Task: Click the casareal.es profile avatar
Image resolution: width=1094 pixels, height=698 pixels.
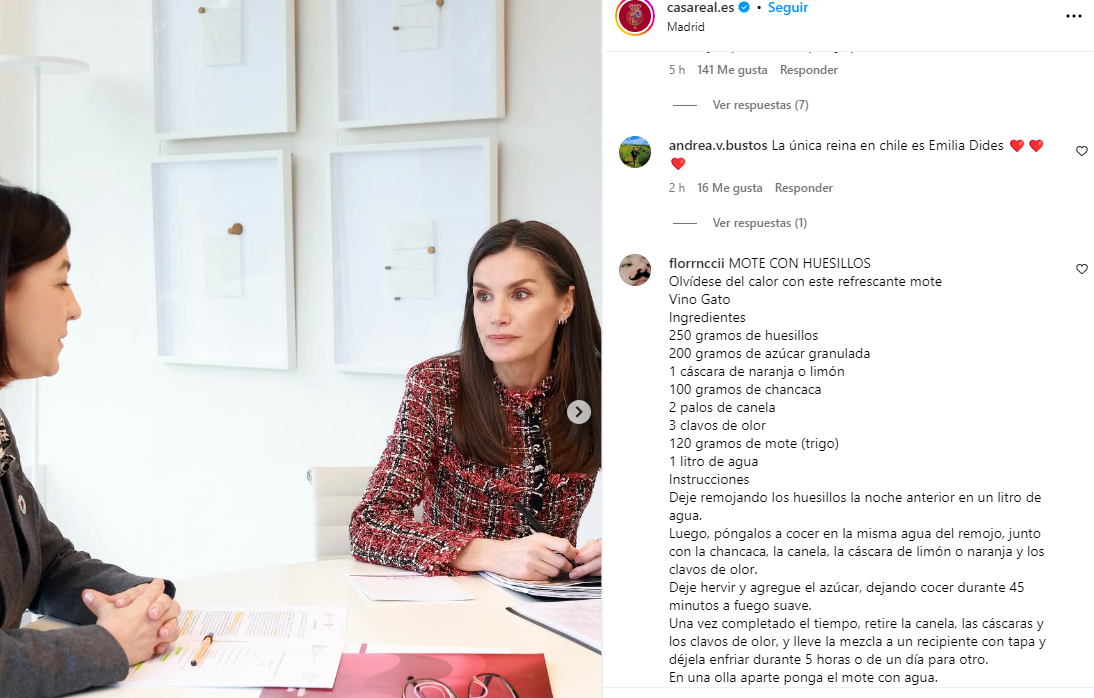Action: pos(635,15)
